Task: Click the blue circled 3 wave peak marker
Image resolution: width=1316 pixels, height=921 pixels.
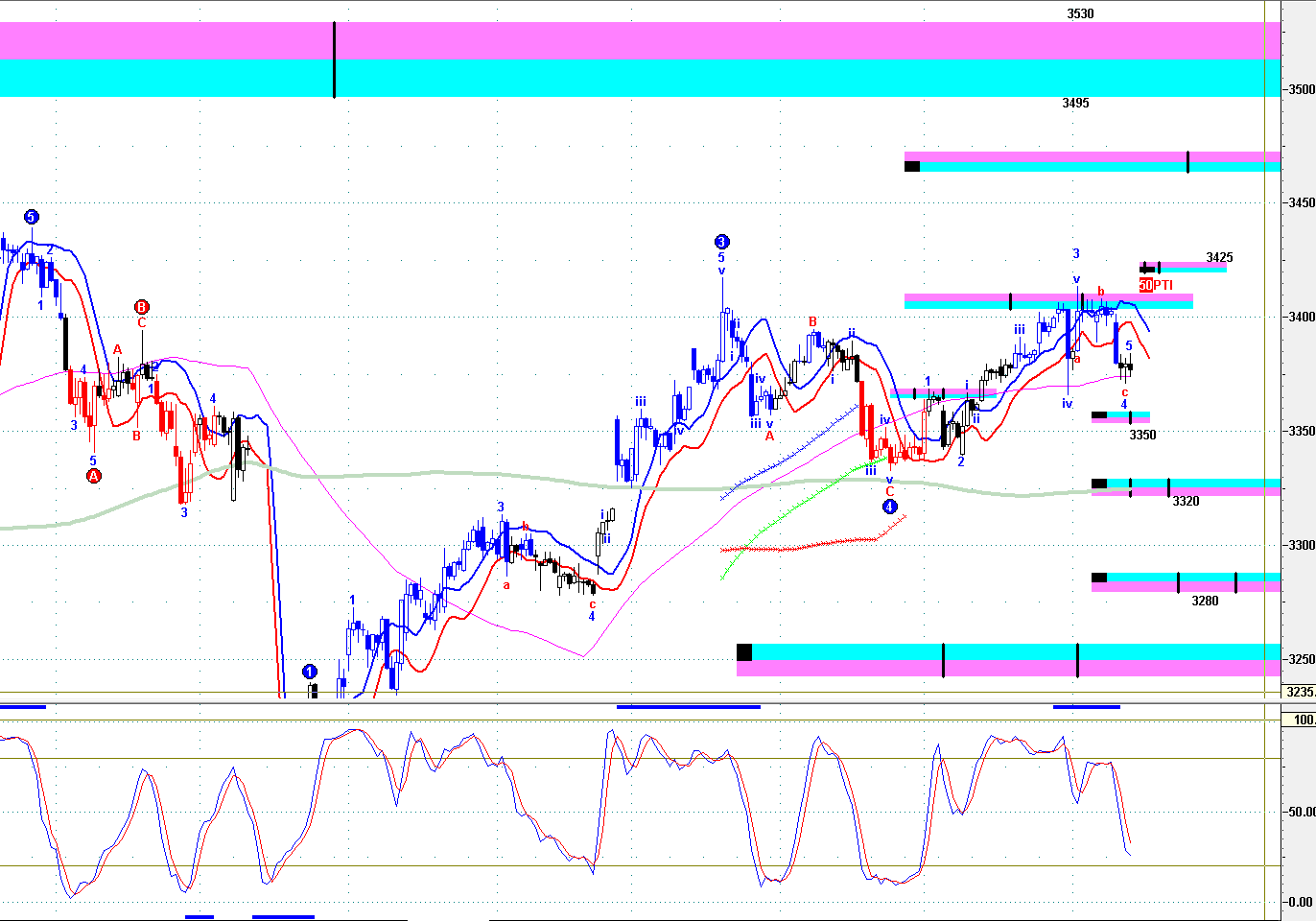Action: pyautogui.click(x=721, y=242)
